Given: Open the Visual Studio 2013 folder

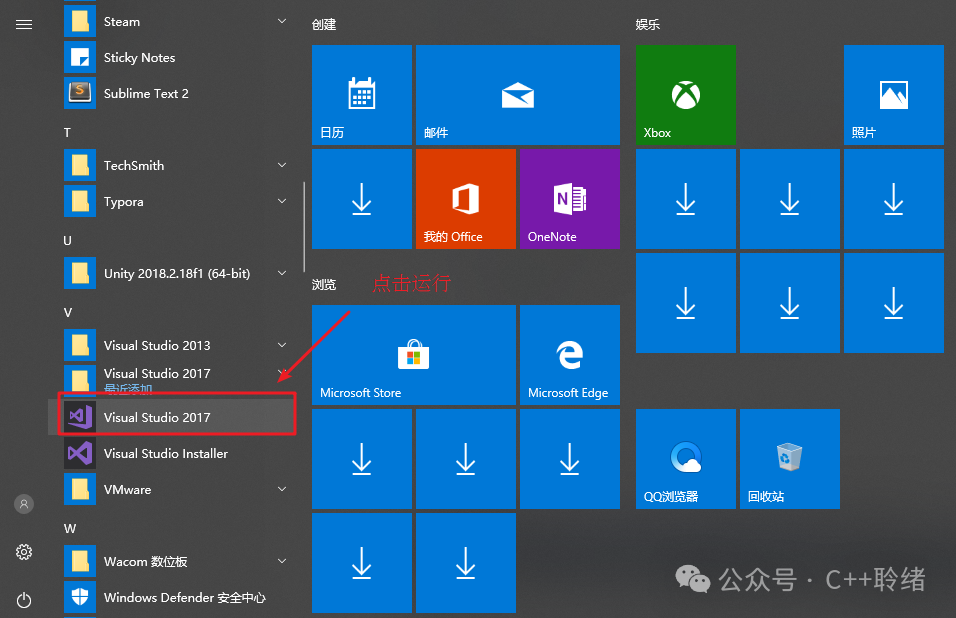Looking at the screenshot, I should pyautogui.click(x=177, y=346).
